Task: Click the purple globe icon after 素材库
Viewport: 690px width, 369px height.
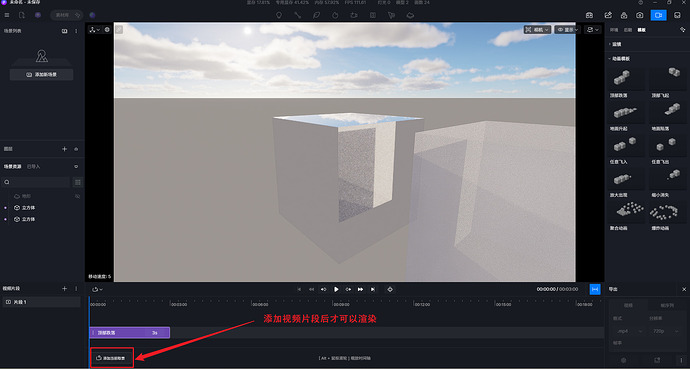Action: pyautogui.click(x=92, y=15)
